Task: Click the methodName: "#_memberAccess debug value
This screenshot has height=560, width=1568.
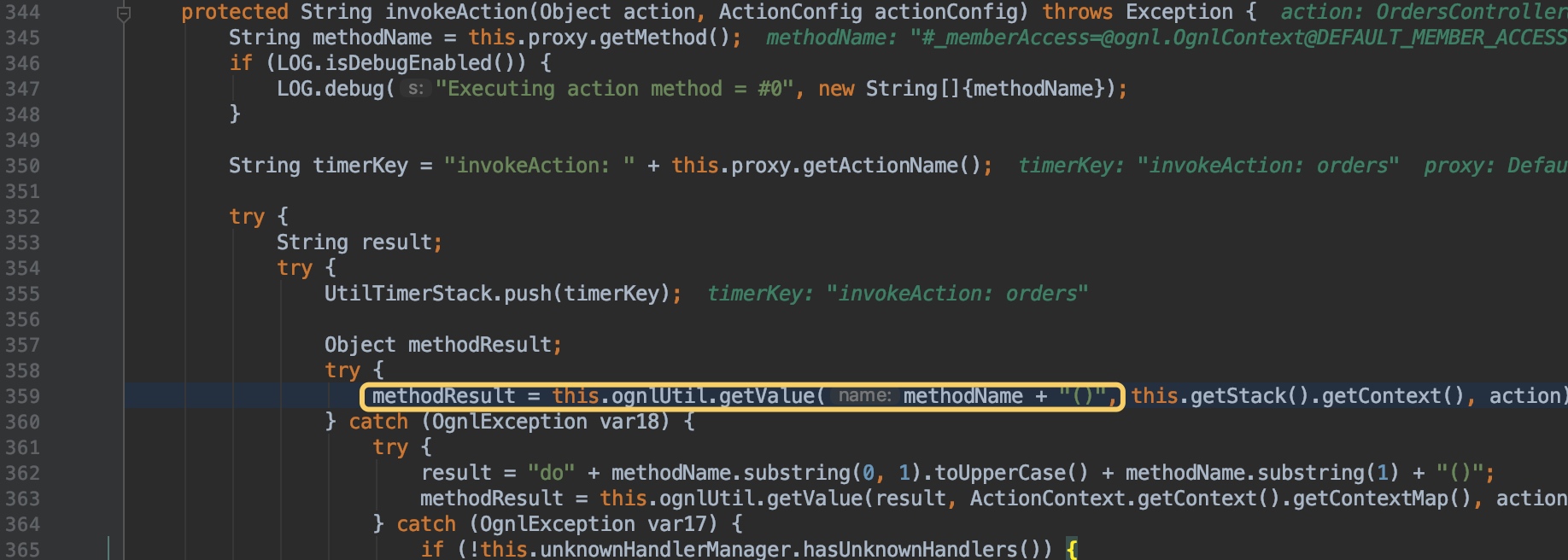Action: pyautogui.click(x=1167, y=38)
